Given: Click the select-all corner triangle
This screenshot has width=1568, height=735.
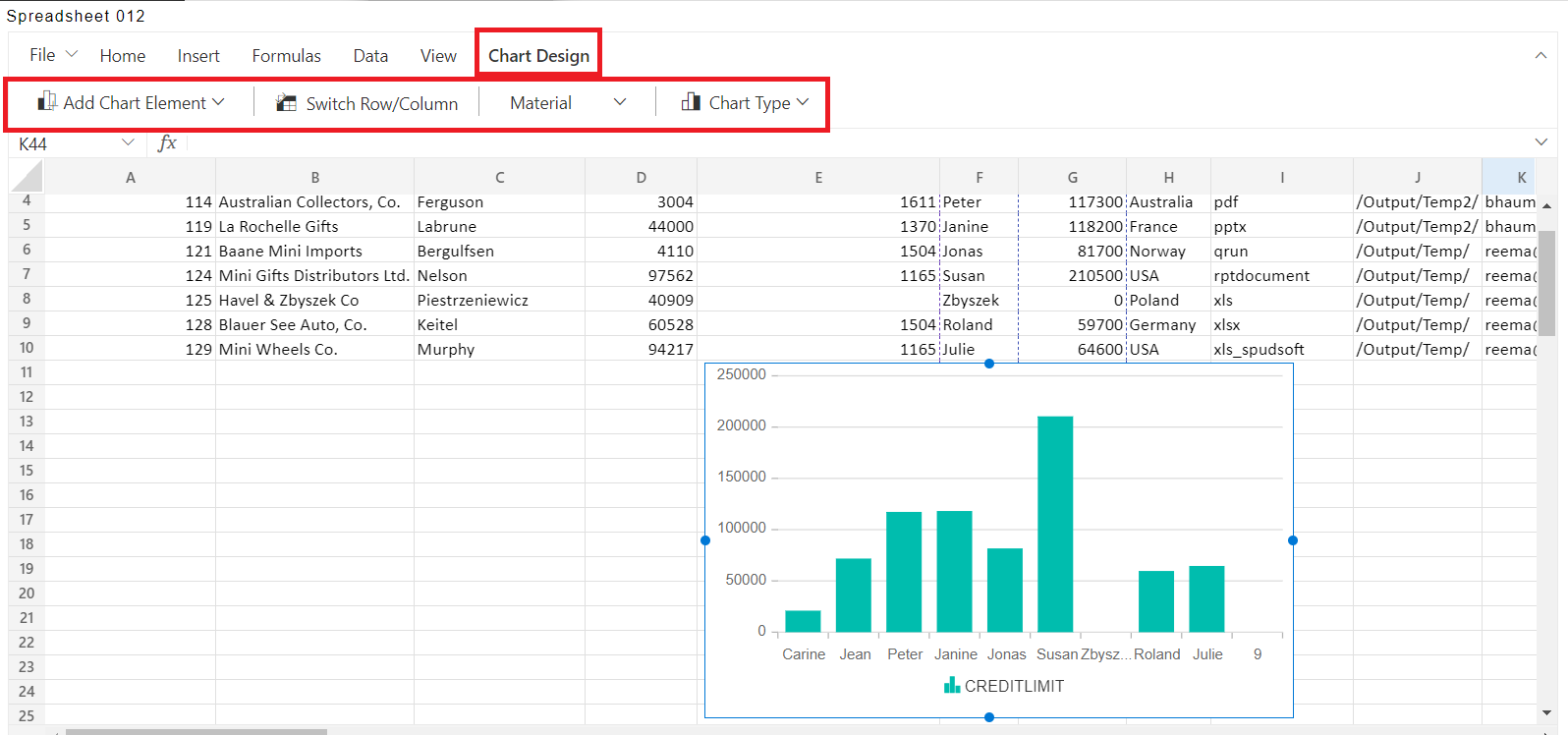Looking at the screenshot, I should pyautogui.click(x=28, y=176).
